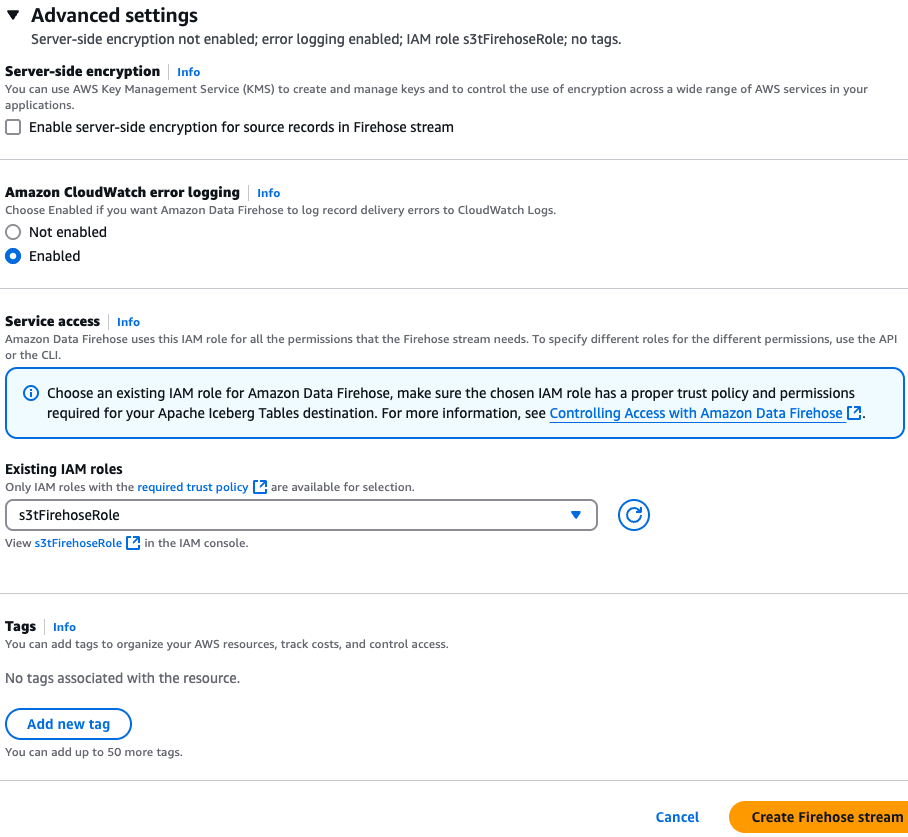The height and width of the screenshot is (837, 908).
Task: Select the Enabled error logging option
Action: click(x=11, y=256)
